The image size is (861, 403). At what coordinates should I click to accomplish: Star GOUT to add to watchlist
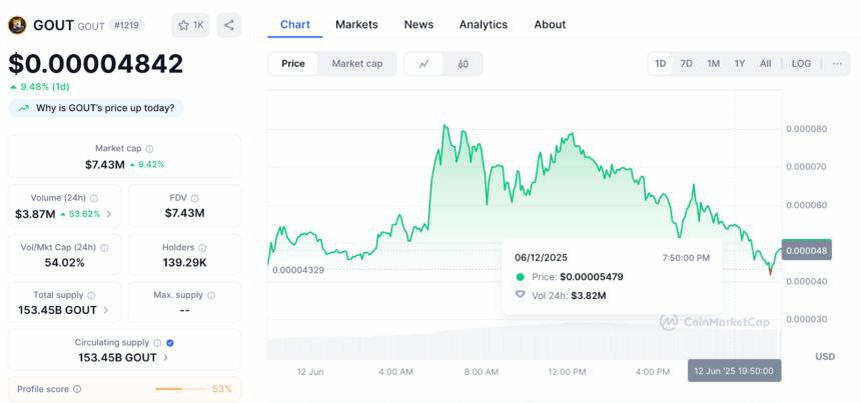point(190,25)
